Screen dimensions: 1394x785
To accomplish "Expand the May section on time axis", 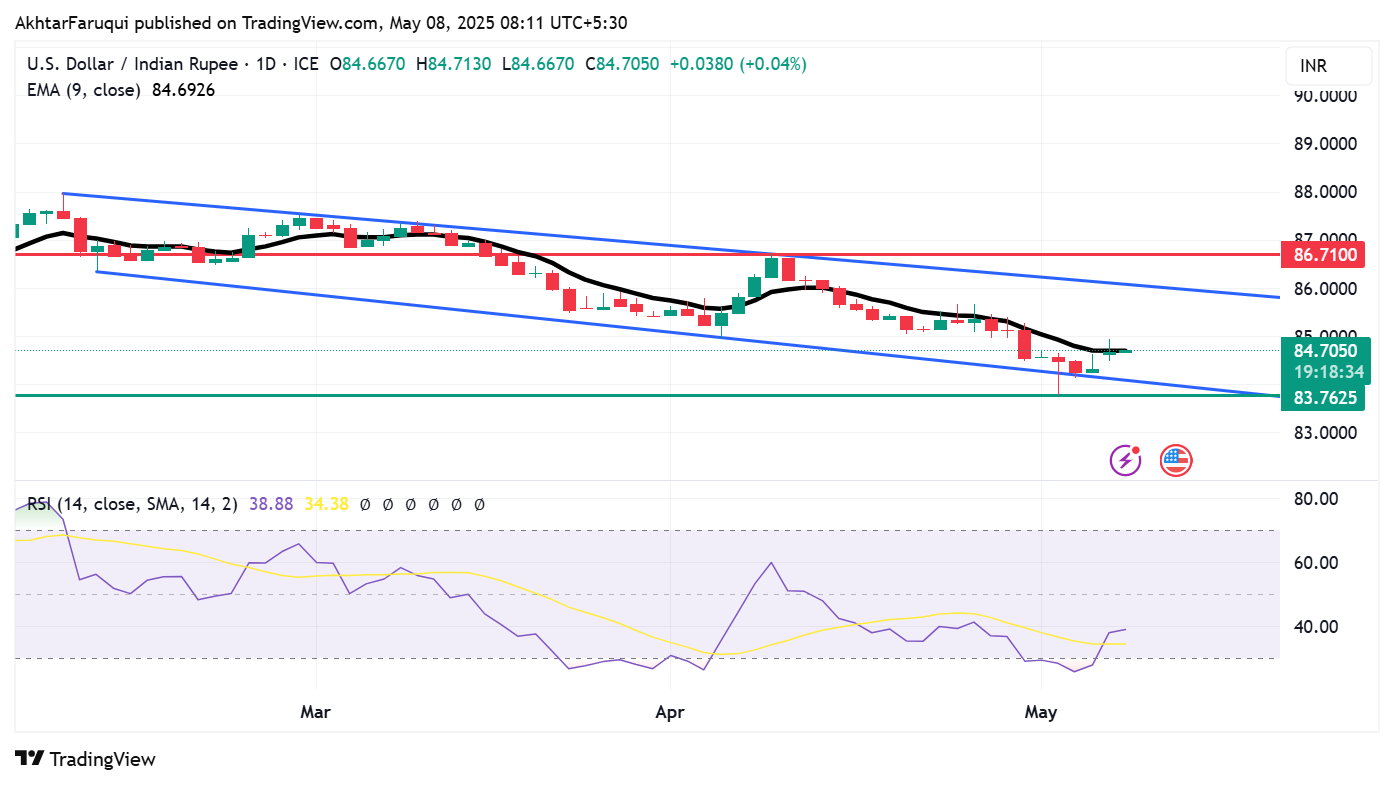I will click(x=1041, y=712).
